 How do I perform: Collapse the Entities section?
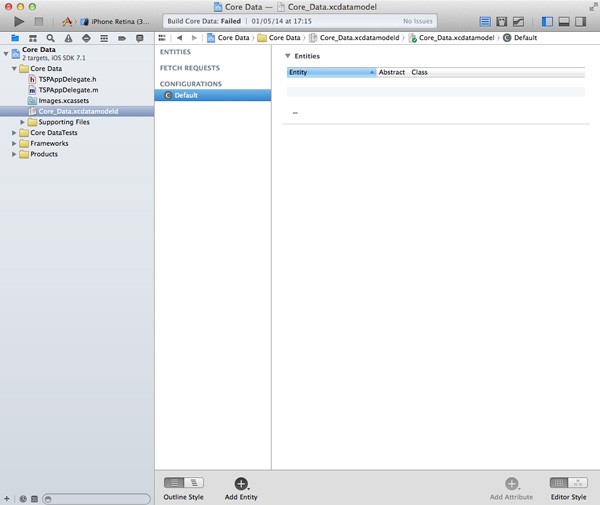288,56
